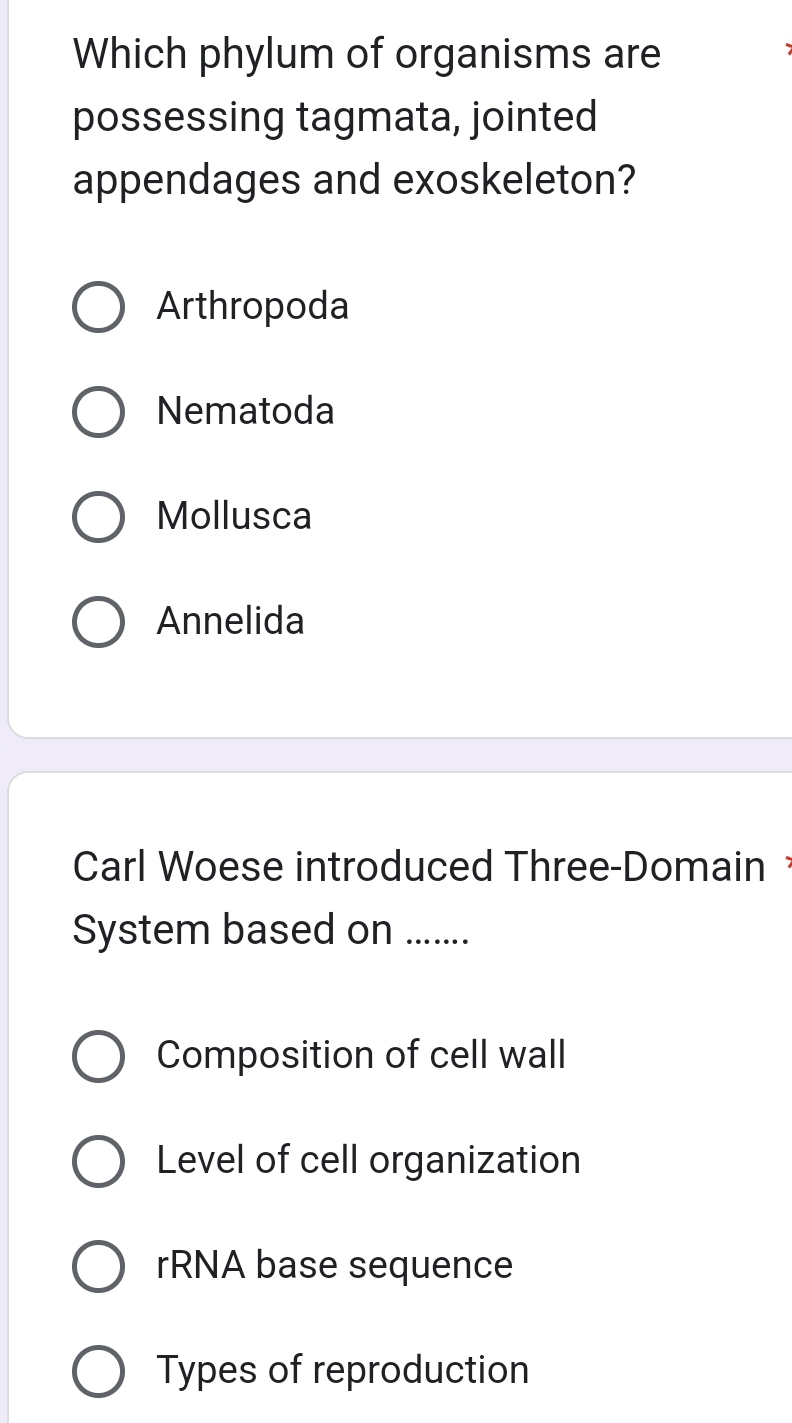Select the Arthropoda radio button
This screenshot has height=1423, width=792.
pyautogui.click(x=98, y=307)
